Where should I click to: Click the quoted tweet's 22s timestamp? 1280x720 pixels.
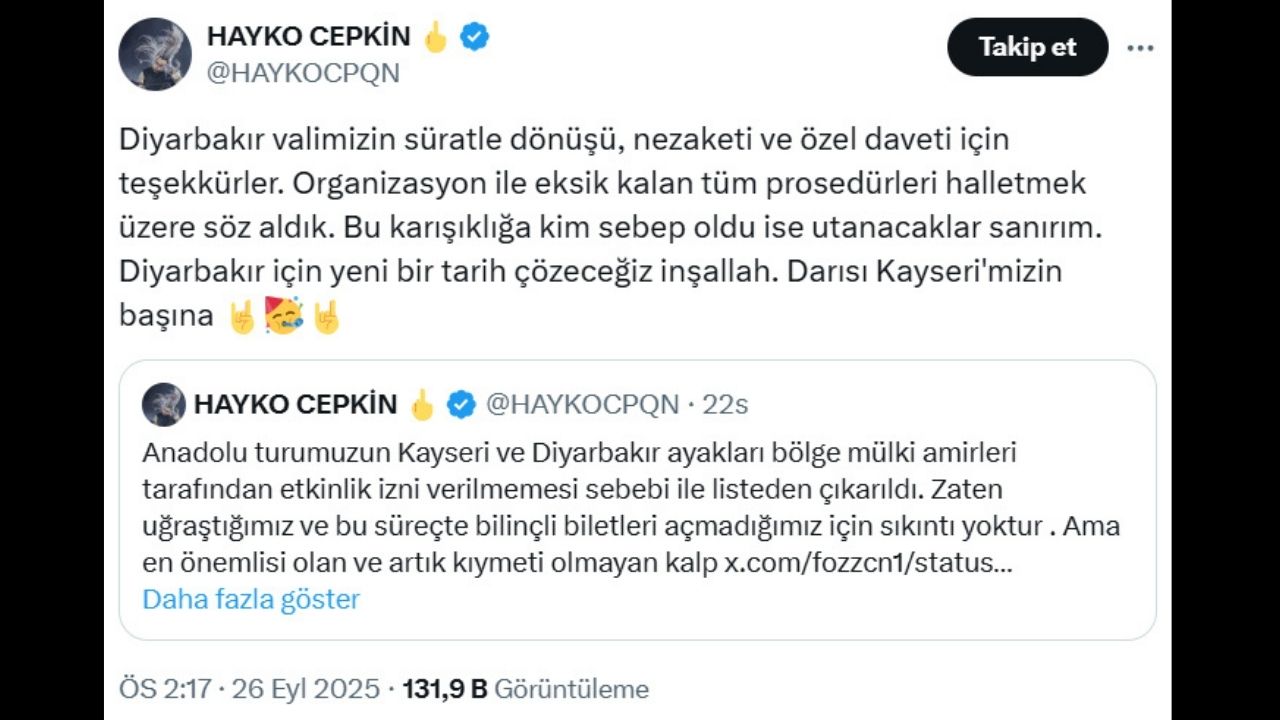(x=725, y=404)
